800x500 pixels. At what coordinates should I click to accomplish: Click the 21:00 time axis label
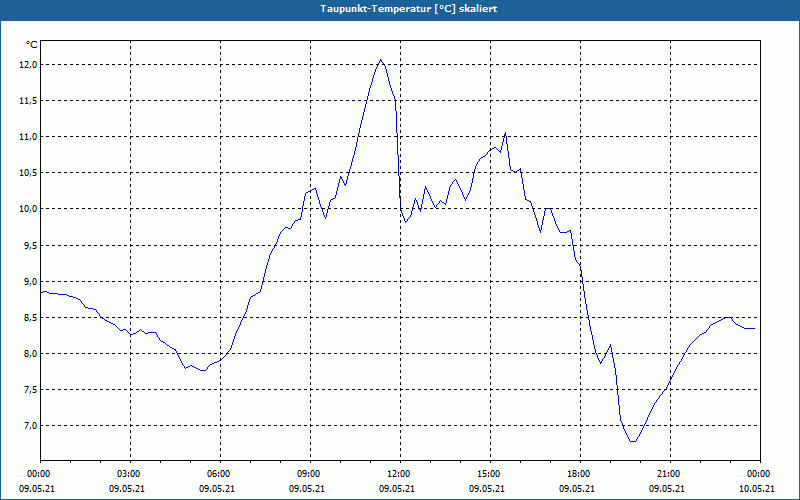(x=670, y=474)
